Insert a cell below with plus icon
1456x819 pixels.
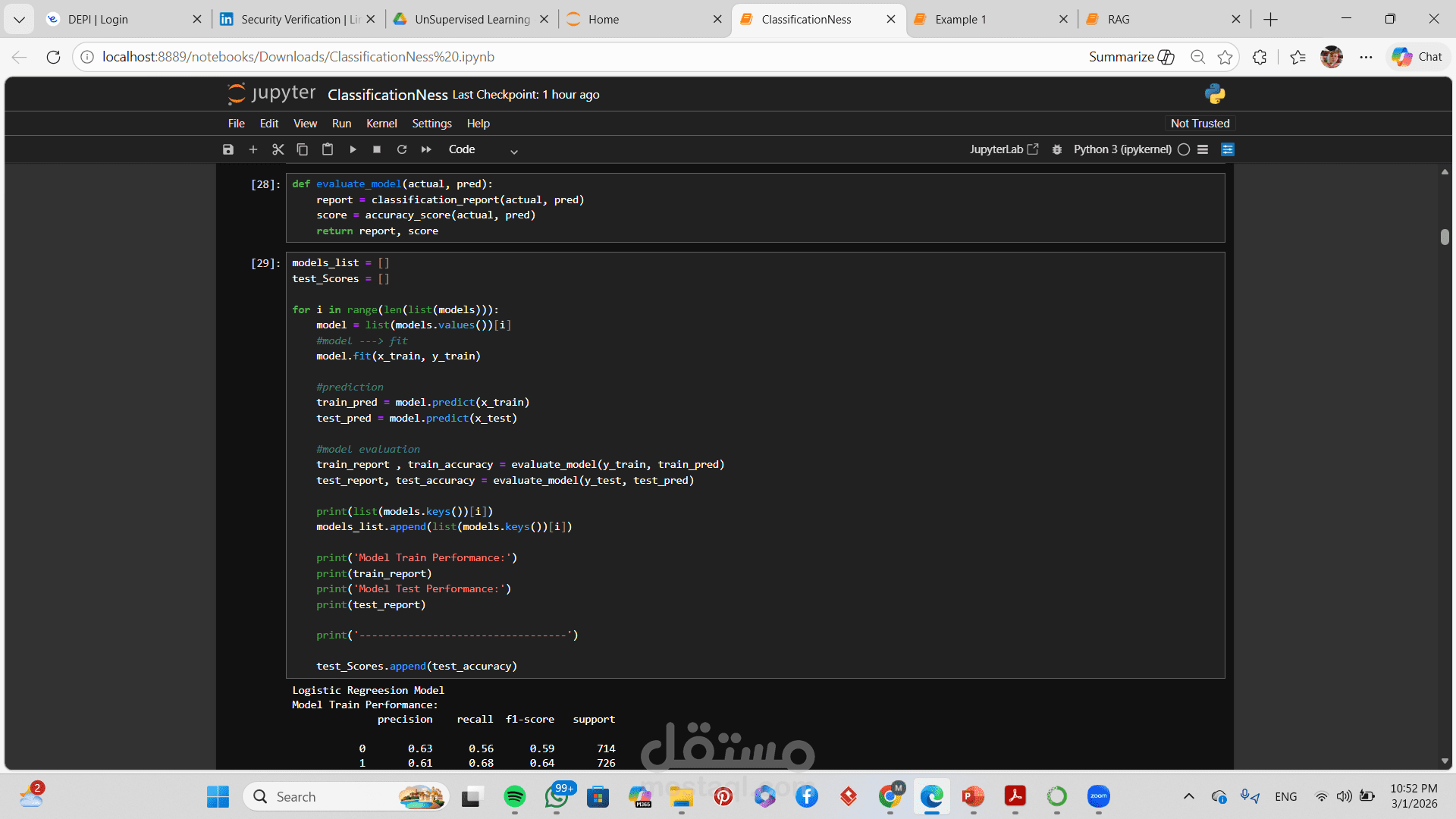tap(253, 149)
